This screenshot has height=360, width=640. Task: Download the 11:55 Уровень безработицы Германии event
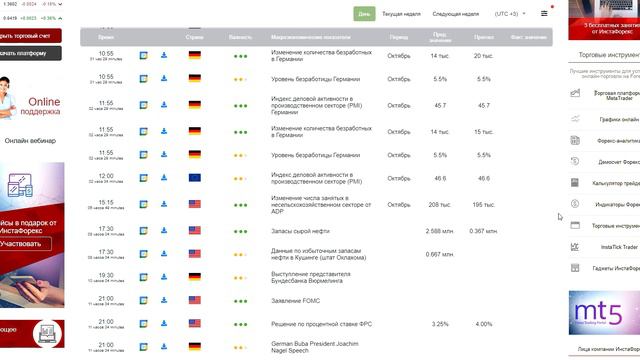(164, 154)
